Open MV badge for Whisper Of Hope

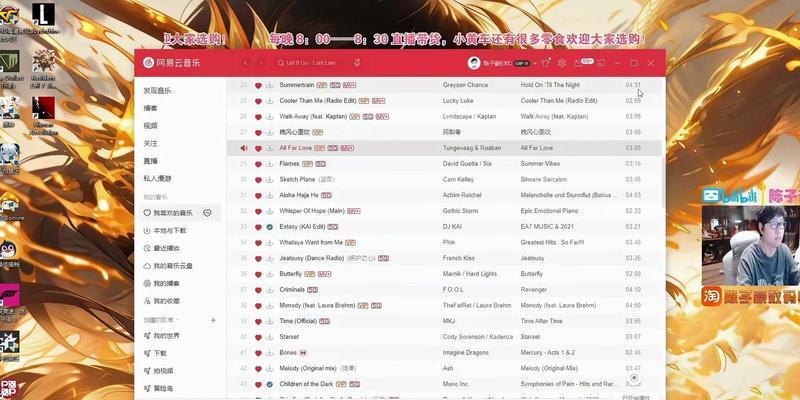tap(353, 211)
